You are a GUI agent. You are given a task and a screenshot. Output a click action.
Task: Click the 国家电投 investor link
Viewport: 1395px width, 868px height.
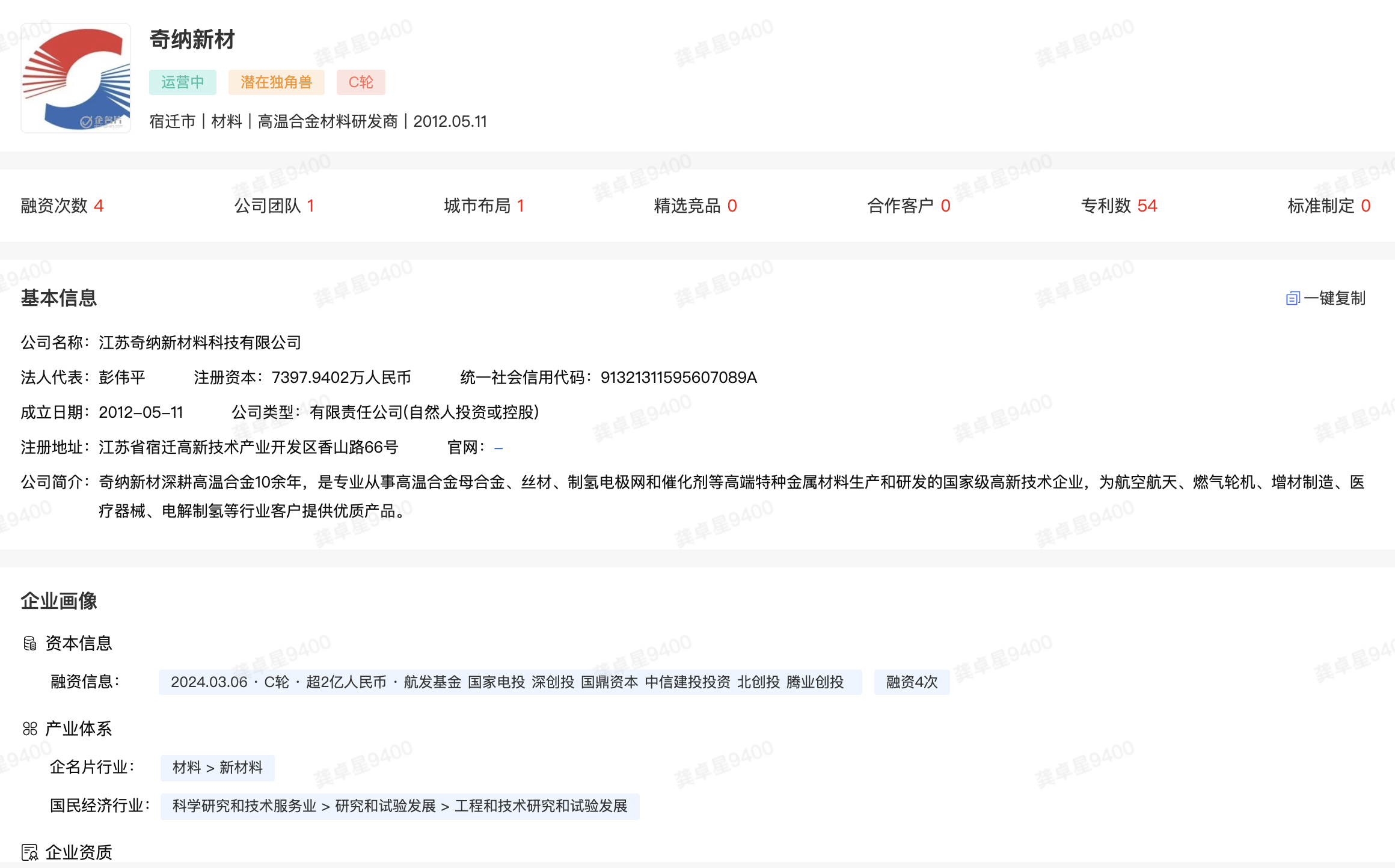coord(497,682)
